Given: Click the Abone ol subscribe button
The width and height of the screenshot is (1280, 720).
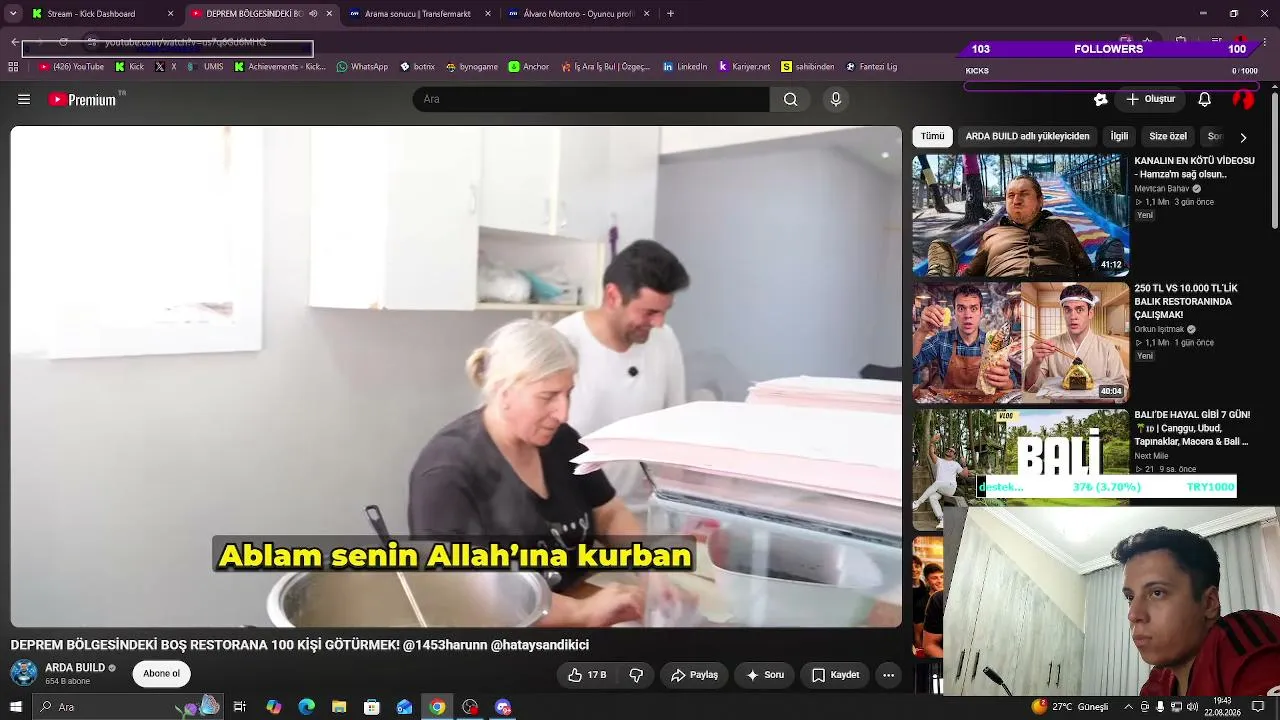Looking at the screenshot, I should pyautogui.click(x=161, y=674).
